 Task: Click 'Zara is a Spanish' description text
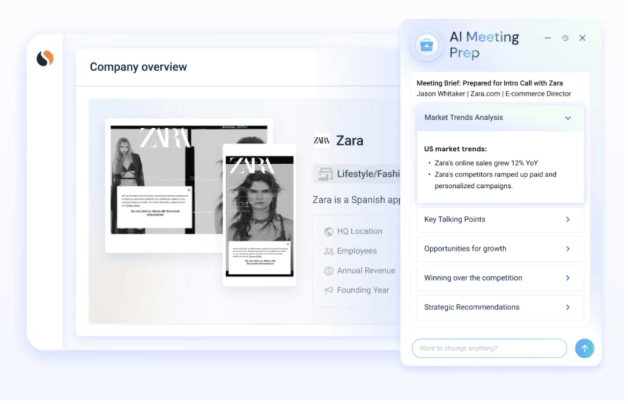pos(356,200)
